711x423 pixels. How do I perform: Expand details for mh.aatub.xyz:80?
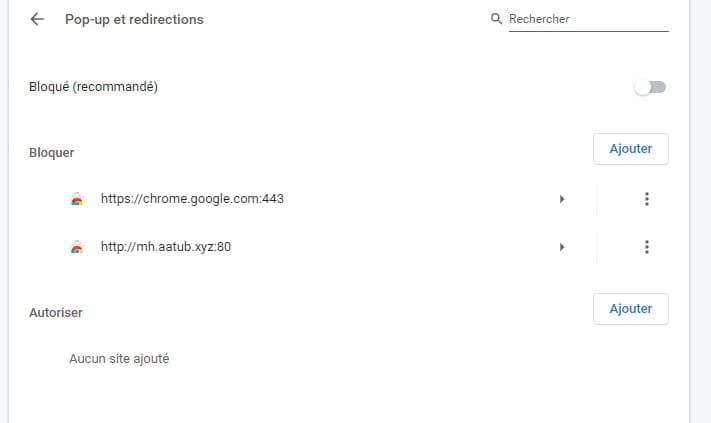(562, 247)
